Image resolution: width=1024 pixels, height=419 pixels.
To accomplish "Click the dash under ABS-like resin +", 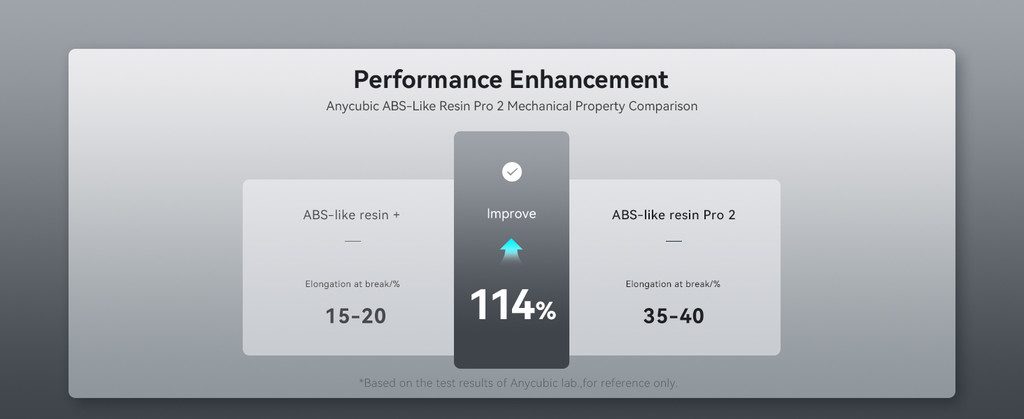I will (x=353, y=241).
